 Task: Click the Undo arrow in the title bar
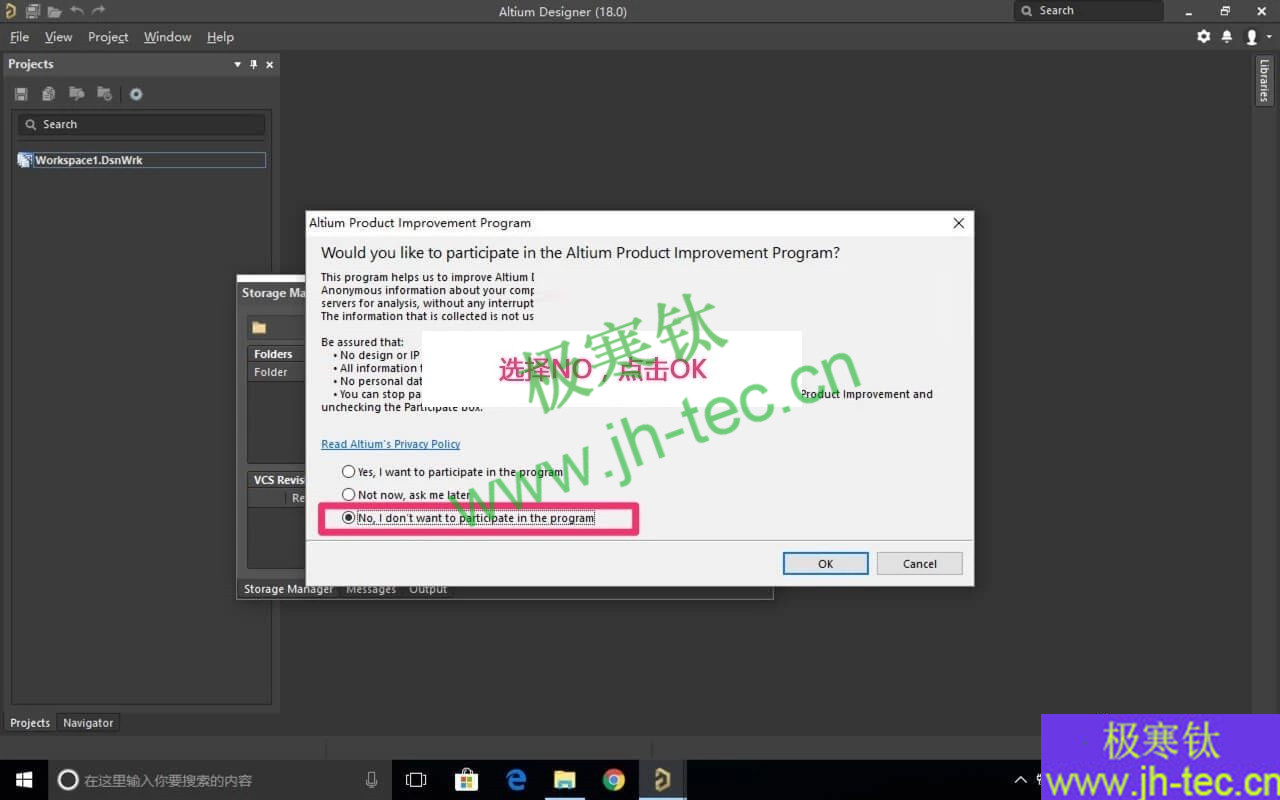click(x=77, y=11)
